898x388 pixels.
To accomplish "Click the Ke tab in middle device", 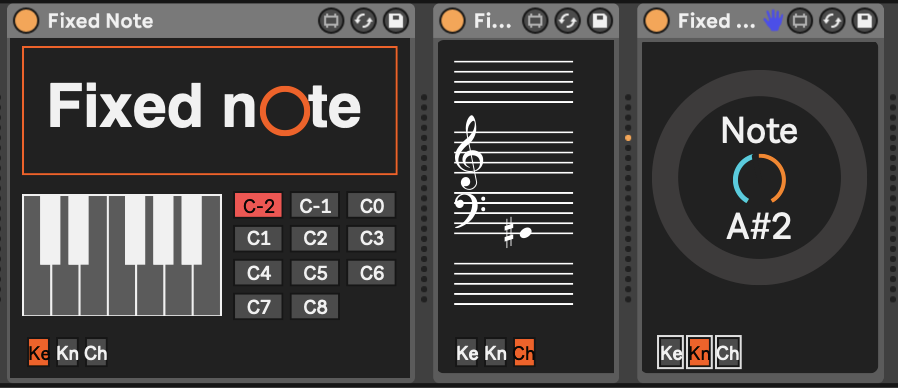I will (x=467, y=352).
